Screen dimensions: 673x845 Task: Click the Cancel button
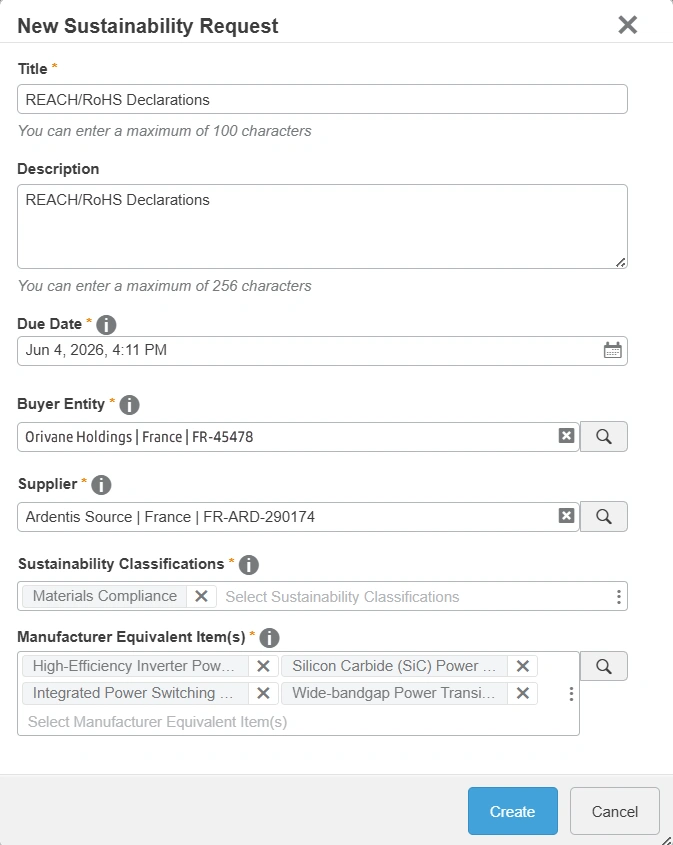pyautogui.click(x=615, y=811)
